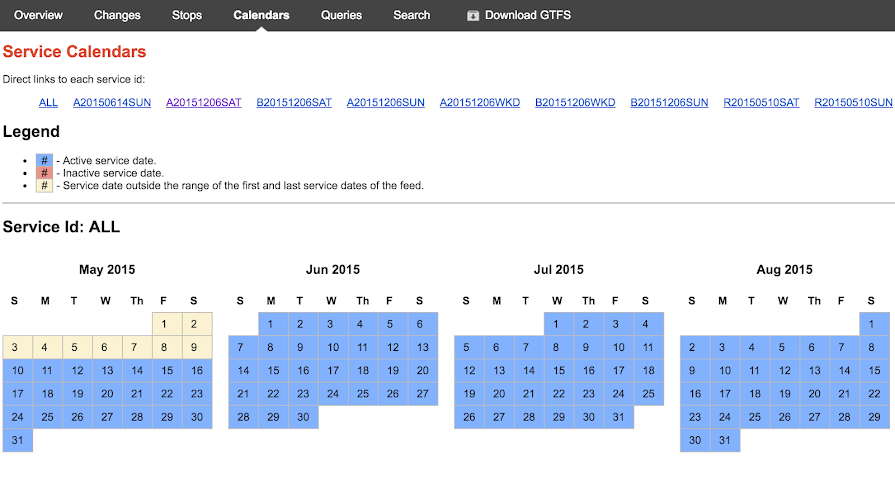Image resolution: width=895 pixels, height=478 pixels.
Task: Select August 31 in the Aug 2015 calendar
Action: click(x=725, y=440)
